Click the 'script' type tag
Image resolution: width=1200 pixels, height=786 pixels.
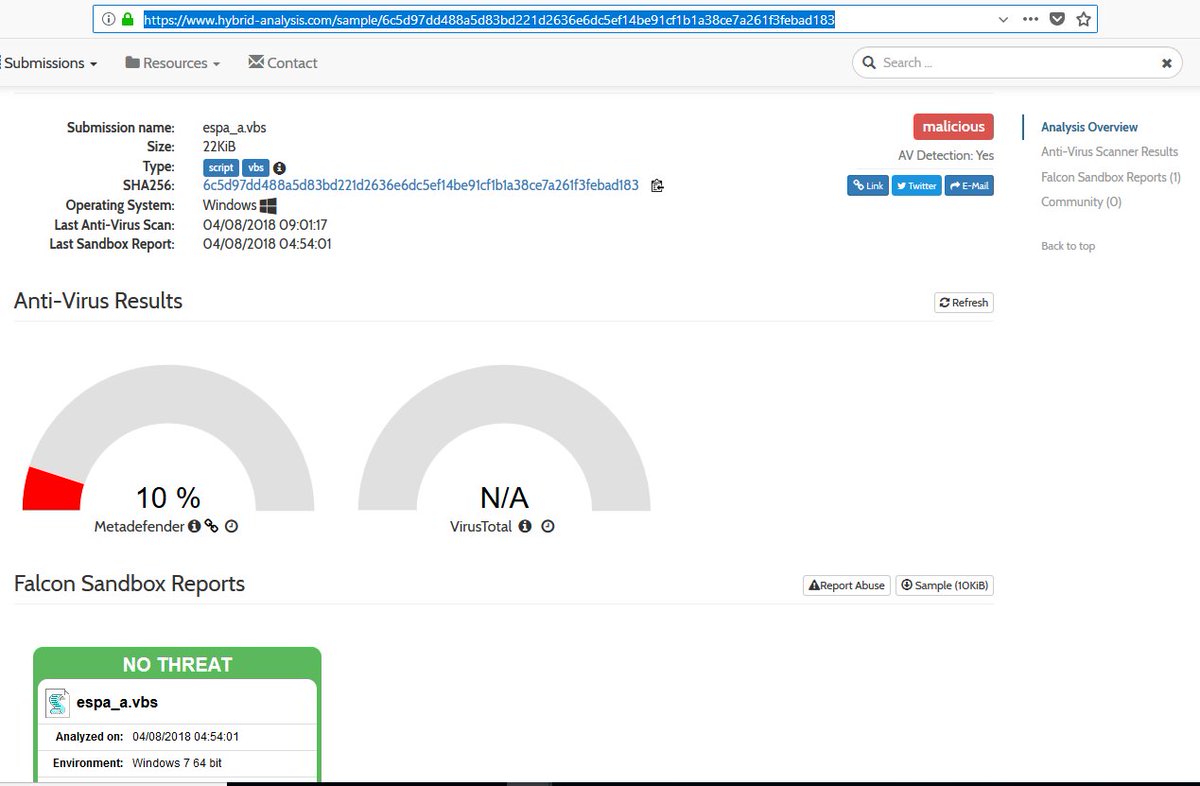pos(221,168)
